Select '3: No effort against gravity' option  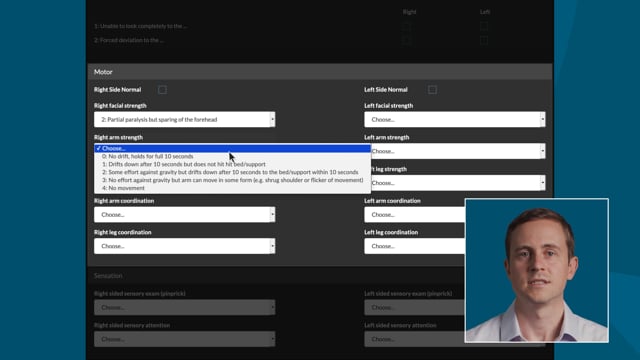233,180
